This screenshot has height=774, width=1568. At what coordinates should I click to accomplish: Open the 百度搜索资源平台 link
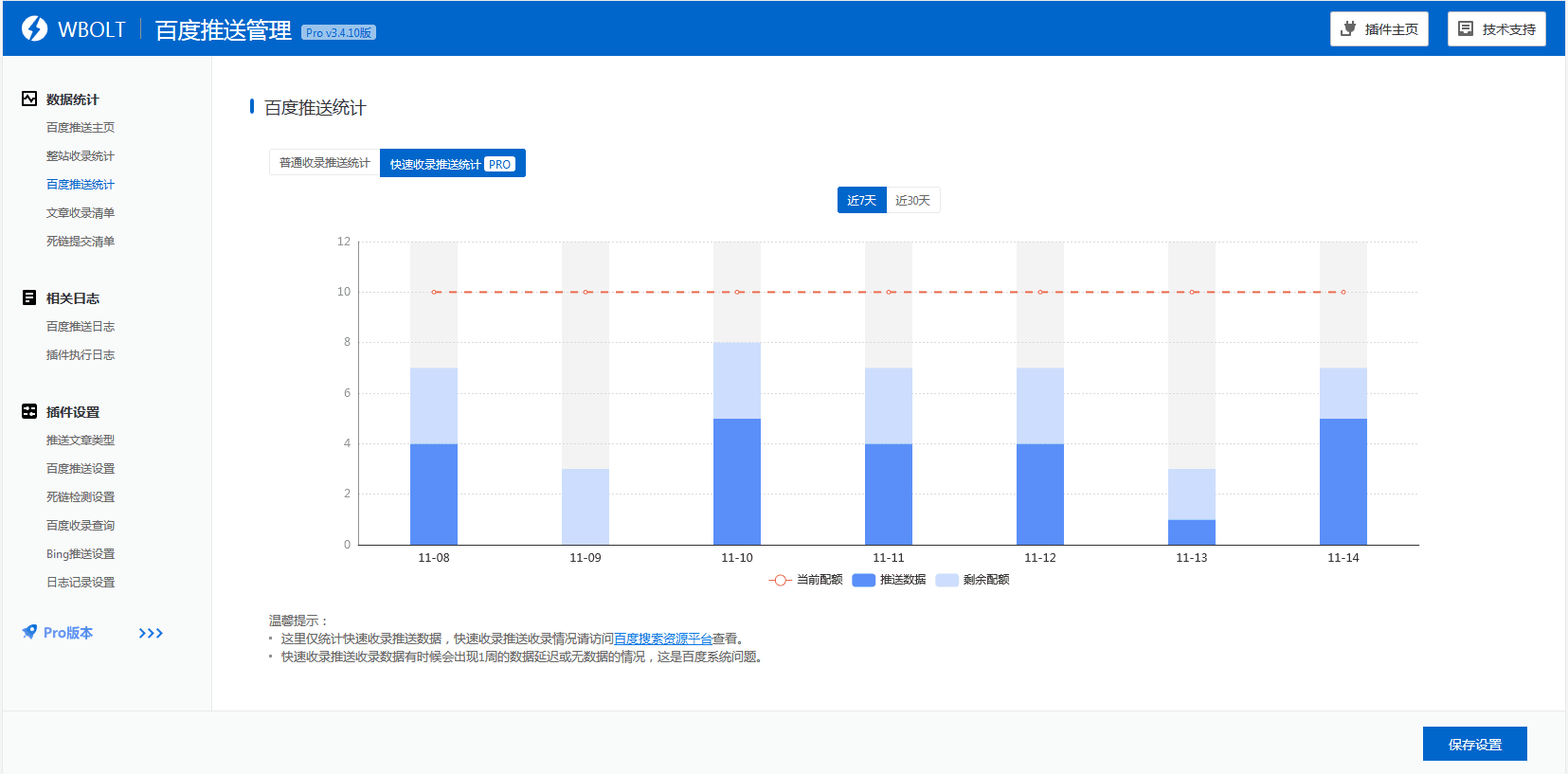[x=662, y=639]
